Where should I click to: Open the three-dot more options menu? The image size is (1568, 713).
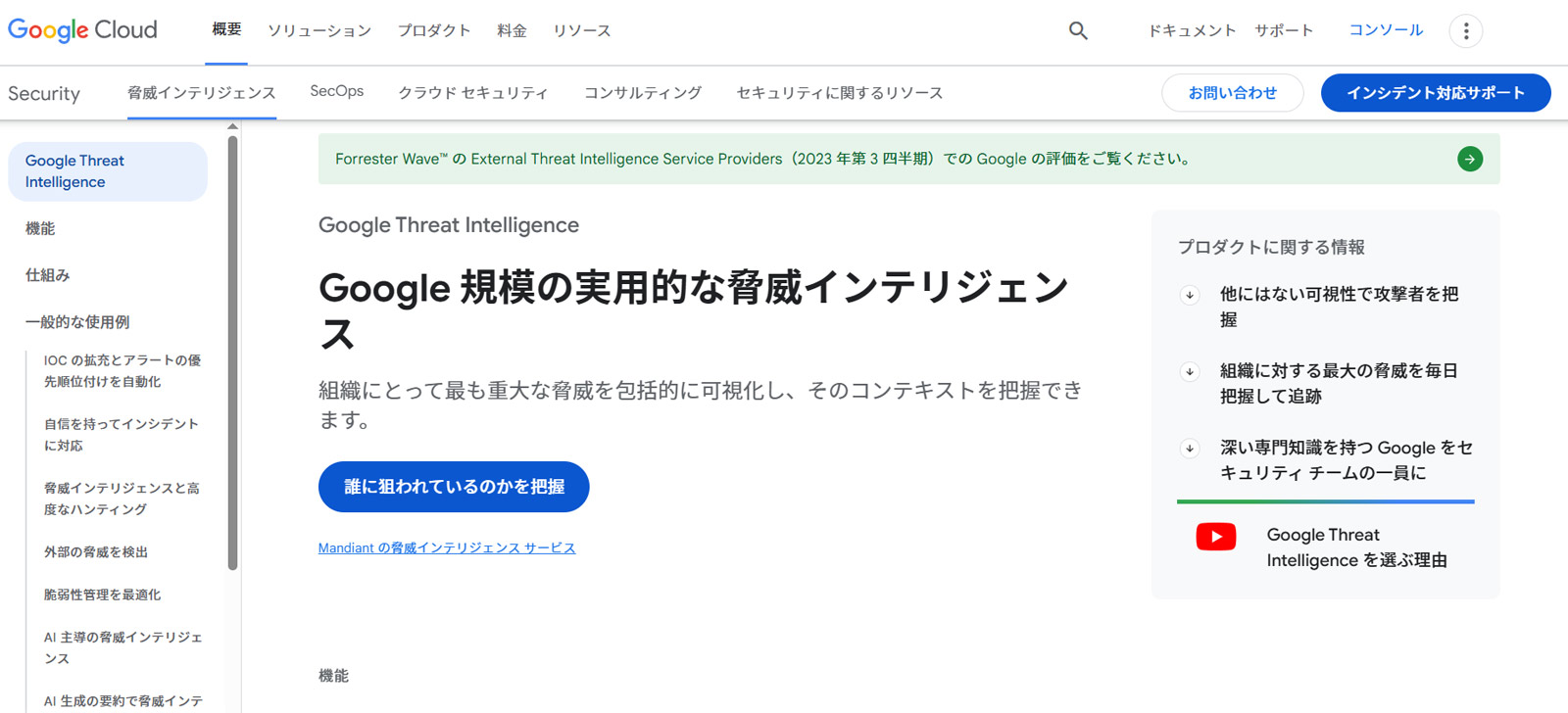point(1466,30)
